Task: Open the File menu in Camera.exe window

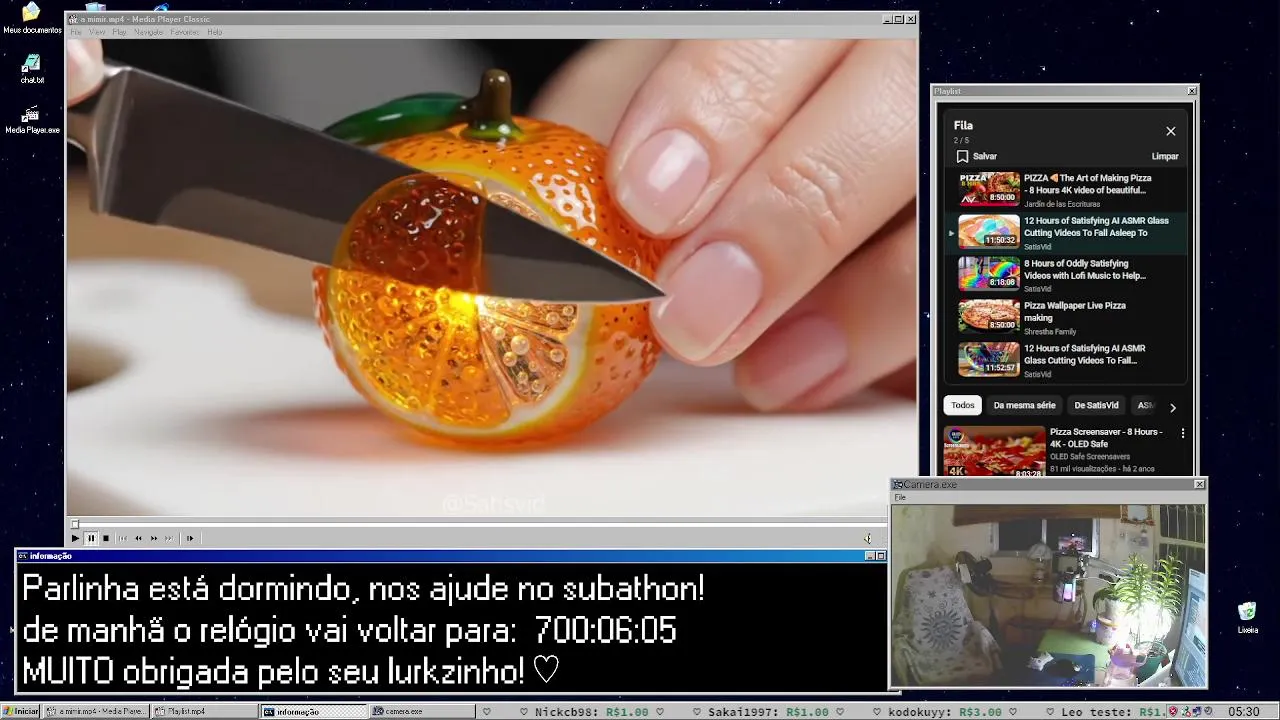Action: coord(900,497)
